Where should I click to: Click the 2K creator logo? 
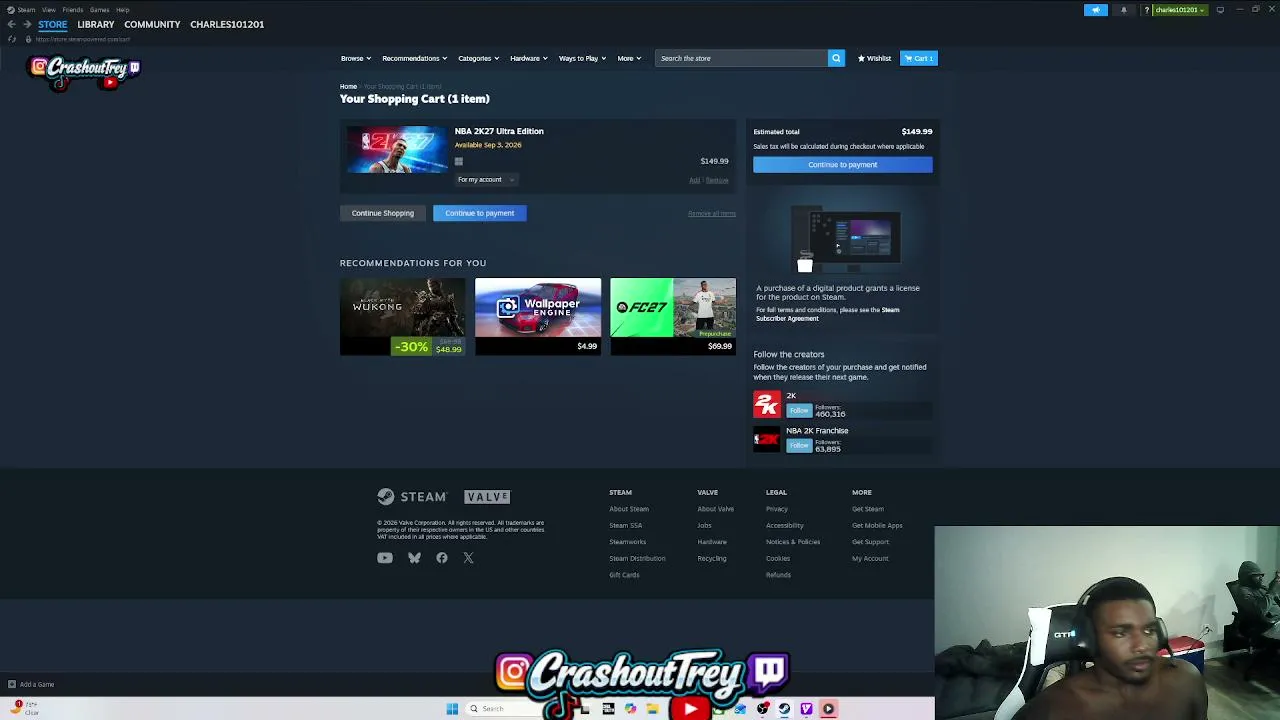(x=767, y=404)
